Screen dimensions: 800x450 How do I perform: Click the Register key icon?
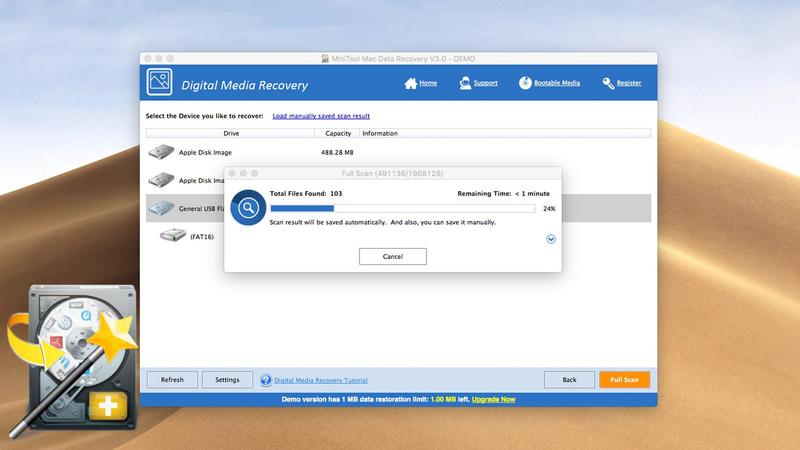pyautogui.click(x=608, y=83)
